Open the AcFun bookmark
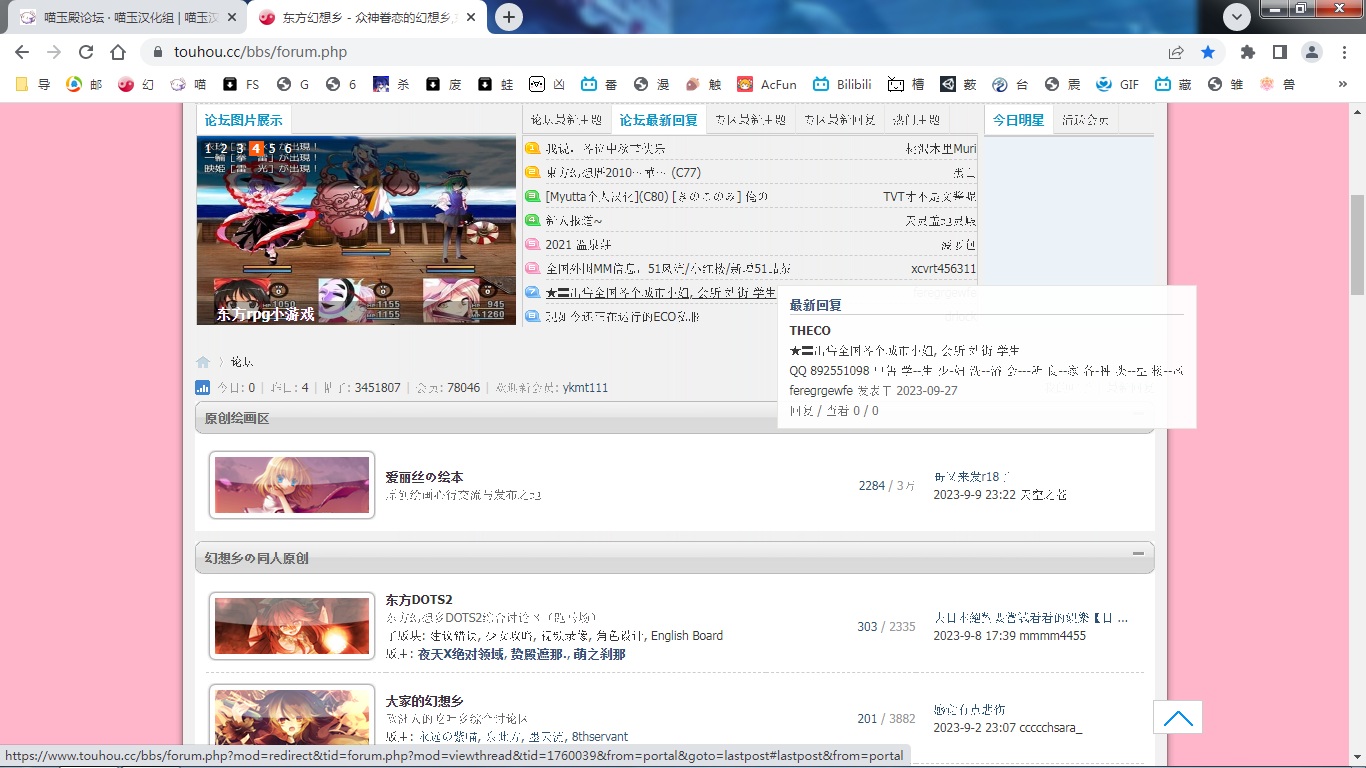Screen dimensions: 1366x768 [767, 85]
